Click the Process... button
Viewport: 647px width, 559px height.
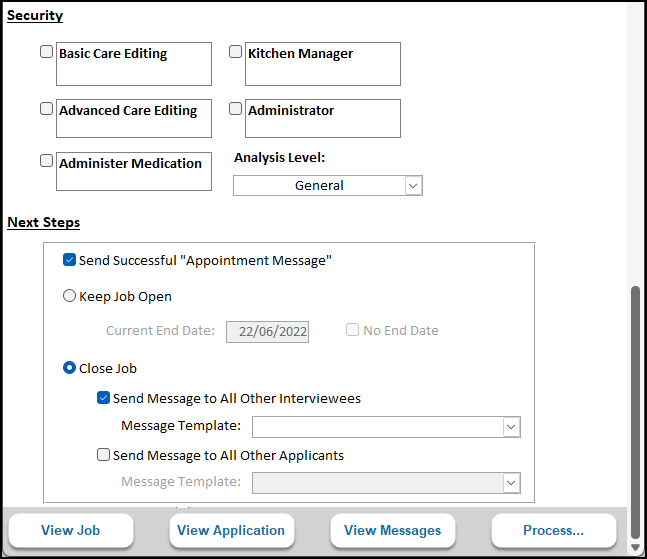(x=553, y=531)
